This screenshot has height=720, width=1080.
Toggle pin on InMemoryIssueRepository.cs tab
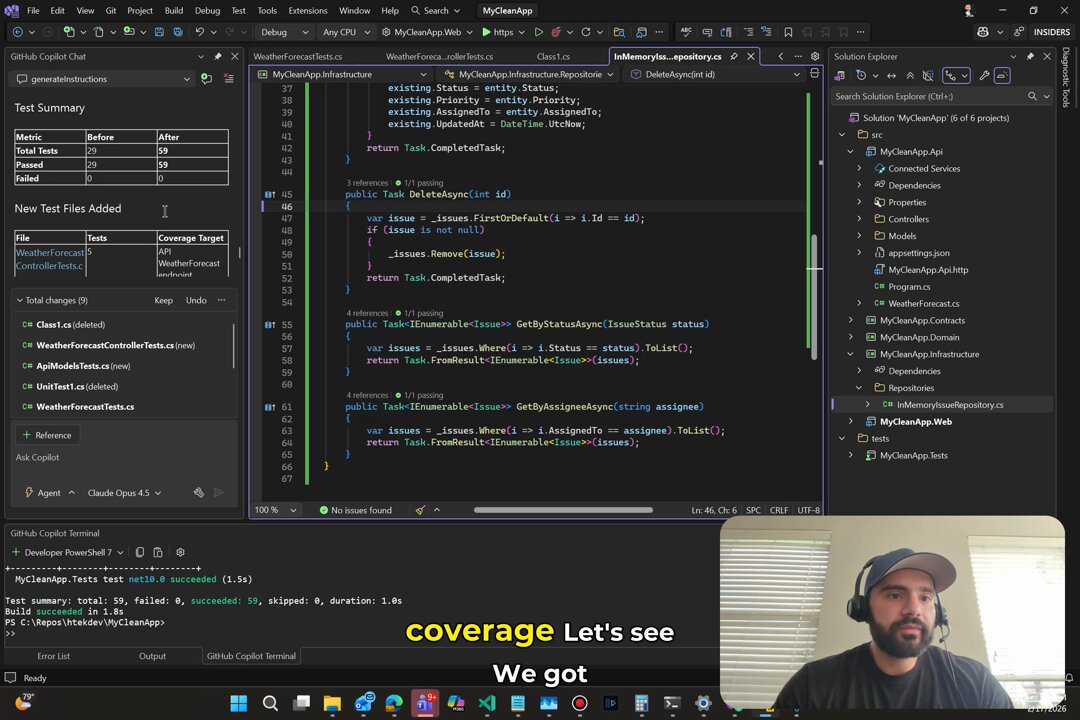coord(734,57)
